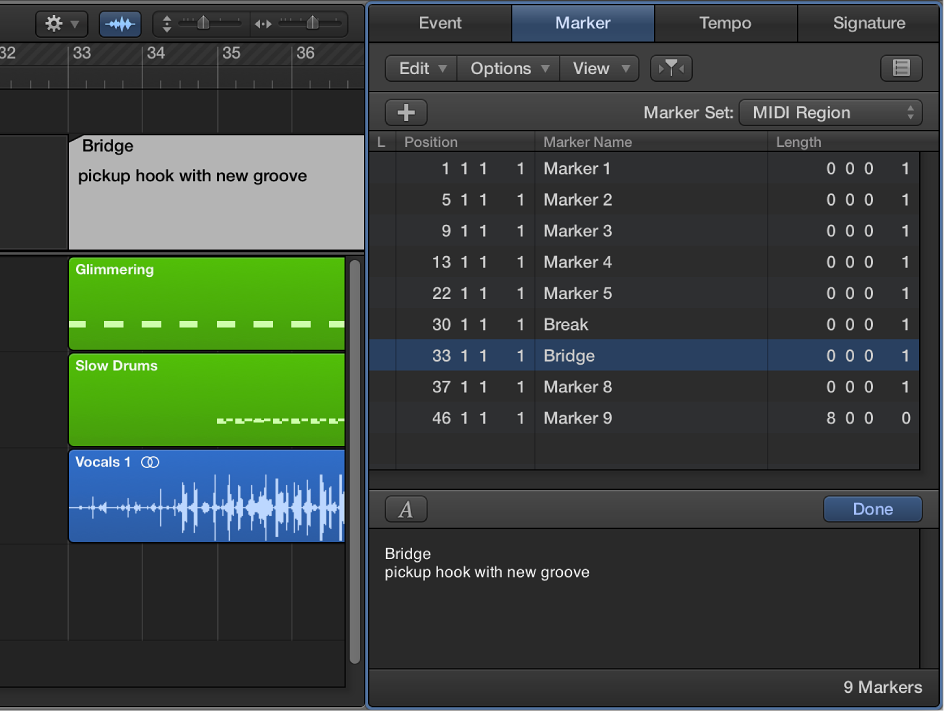
Task: Click the vertical zoom arrows icon
Action: pyautogui.click(x=166, y=23)
